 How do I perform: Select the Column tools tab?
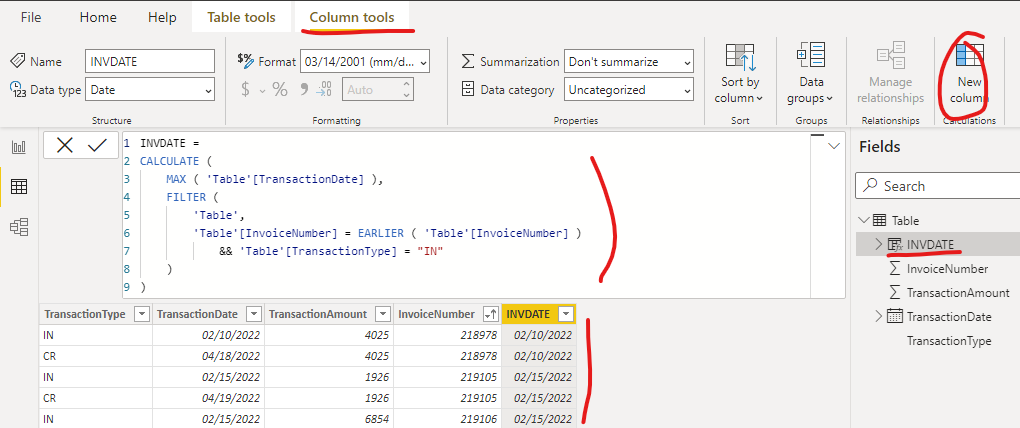tap(352, 18)
